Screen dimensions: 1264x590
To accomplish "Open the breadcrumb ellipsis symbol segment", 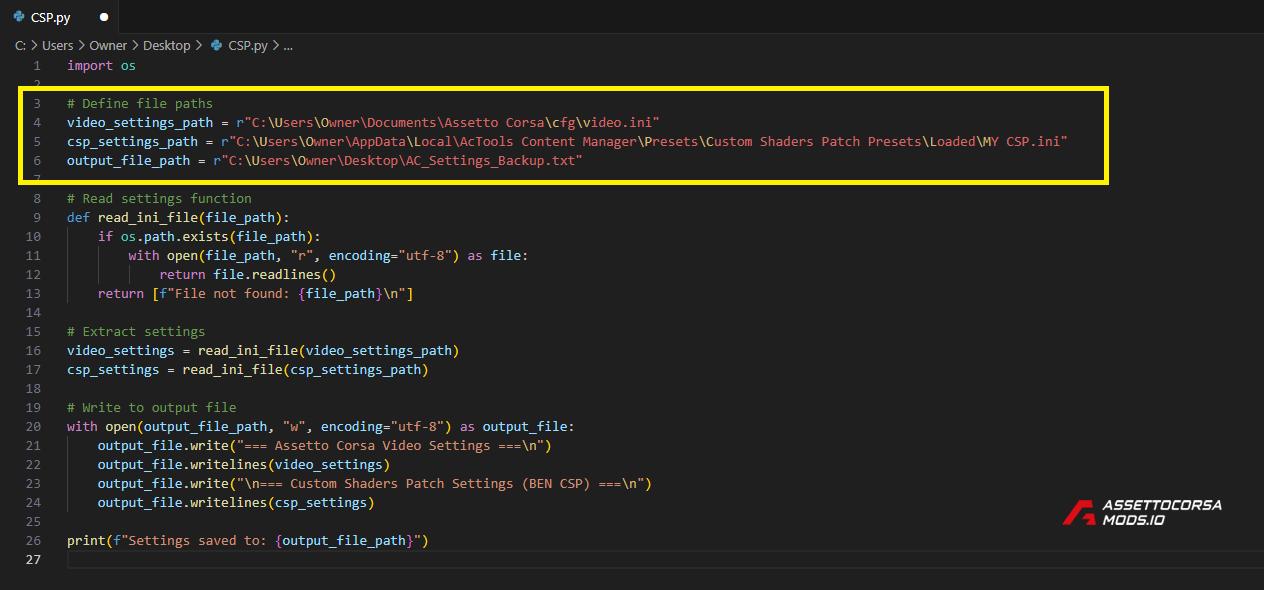I will click(x=288, y=45).
